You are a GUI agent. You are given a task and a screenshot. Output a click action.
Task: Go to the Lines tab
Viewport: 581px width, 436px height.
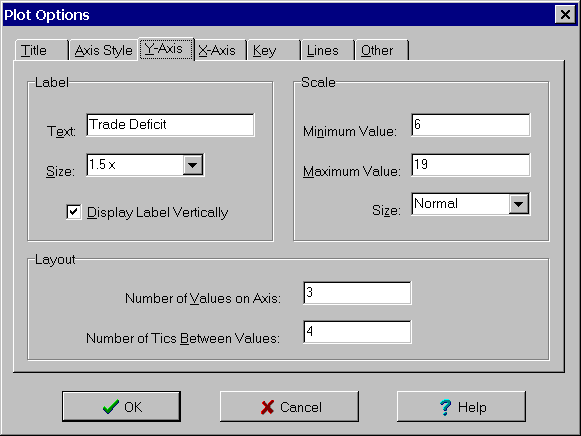tap(328, 50)
